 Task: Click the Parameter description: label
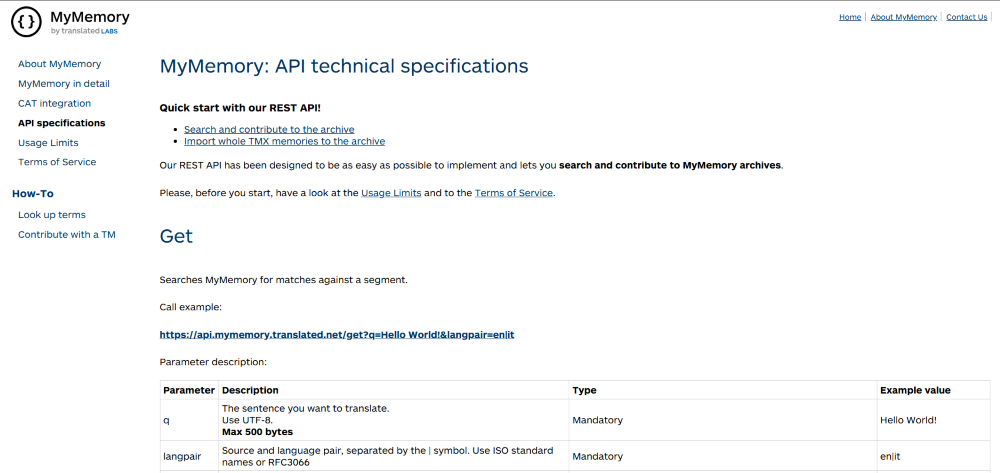click(x=213, y=362)
